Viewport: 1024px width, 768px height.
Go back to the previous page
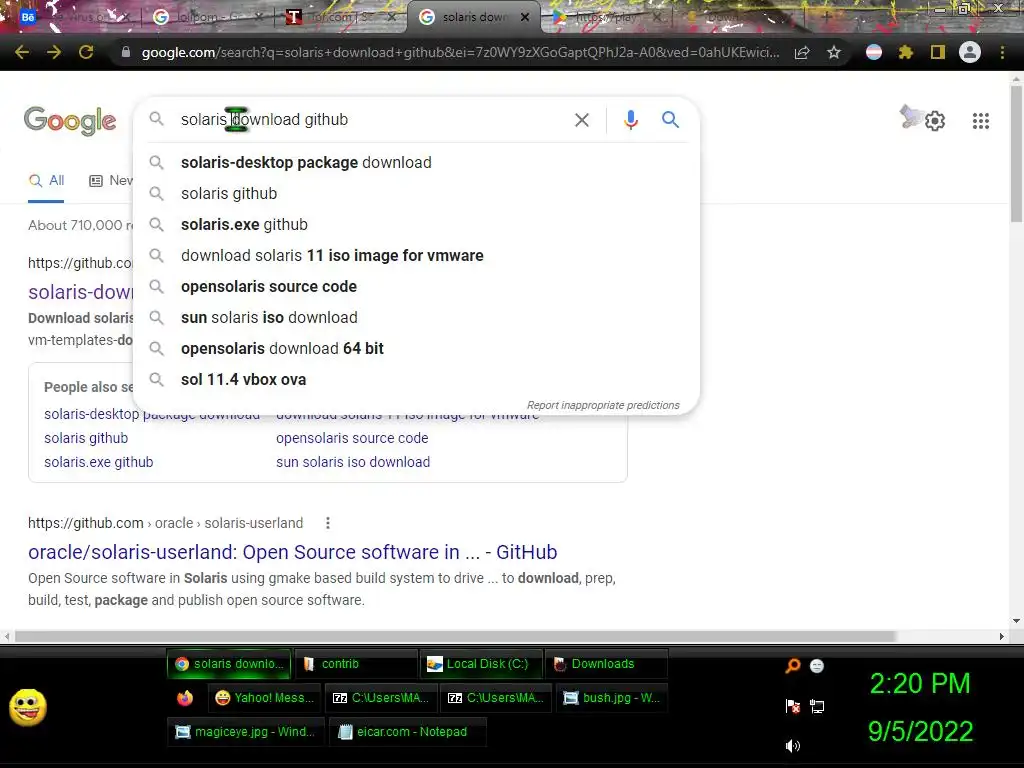click(x=22, y=52)
